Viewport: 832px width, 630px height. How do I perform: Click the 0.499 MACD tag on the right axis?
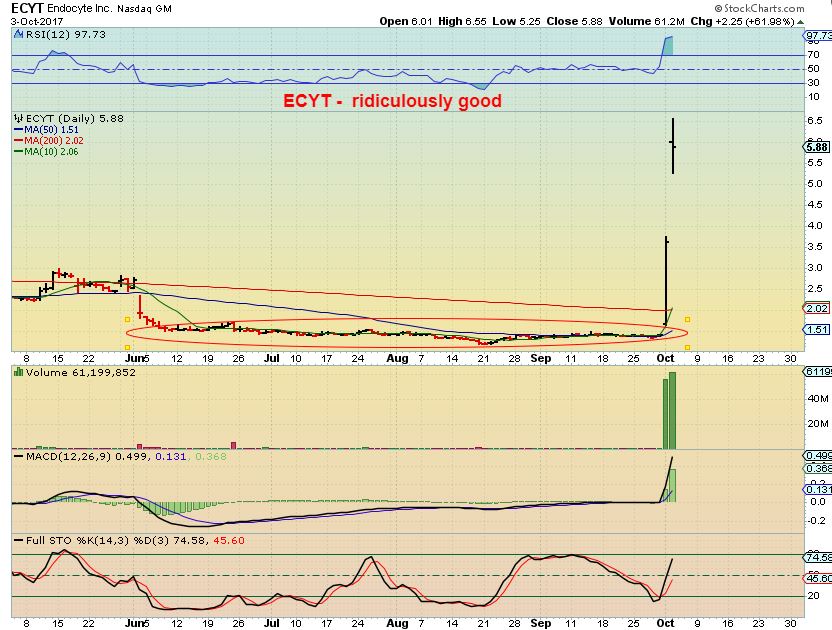point(818,456)
